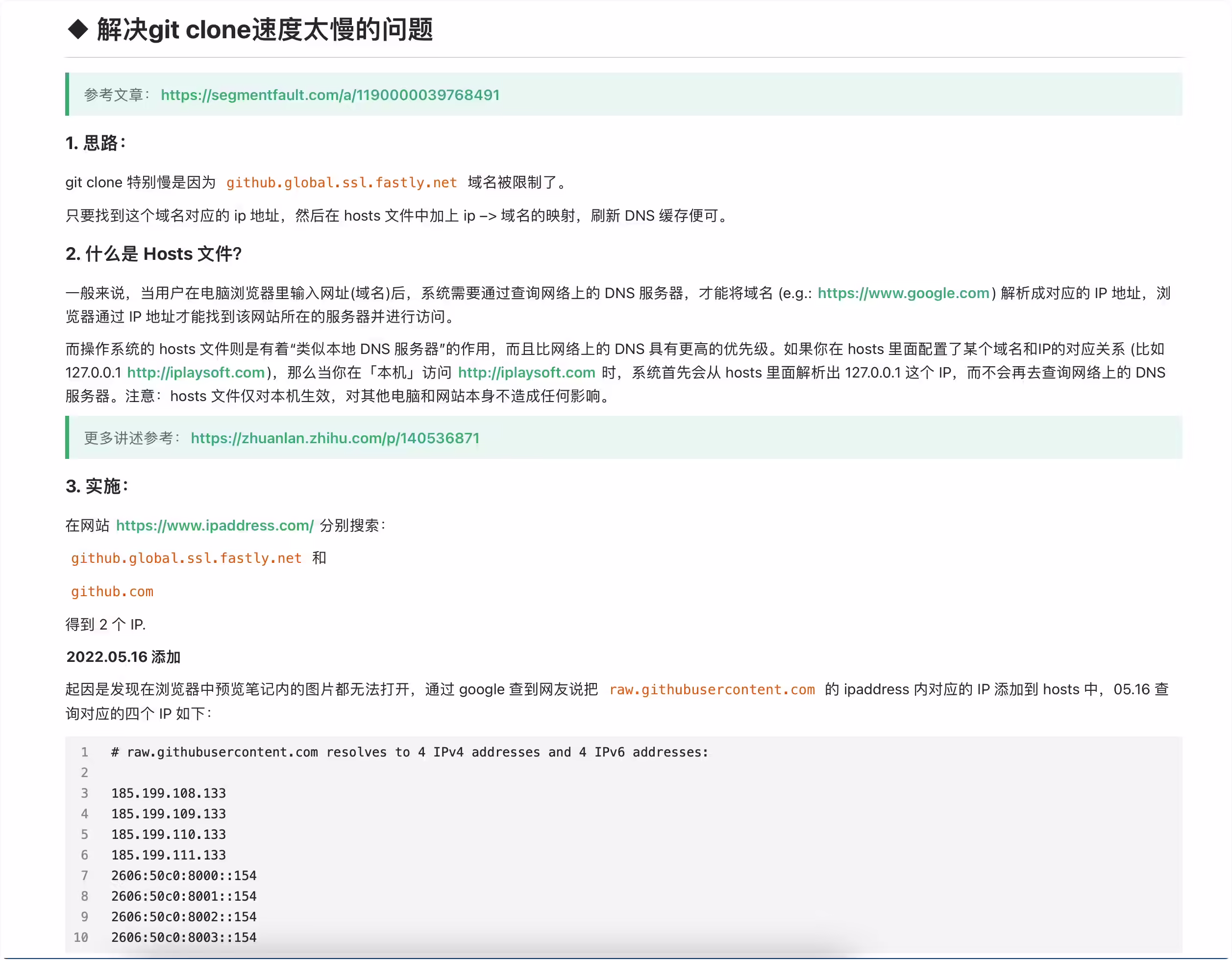This screenshot has width=1232, height=960.
Task: Click the github.com inline code snippet
Action: 112,591
